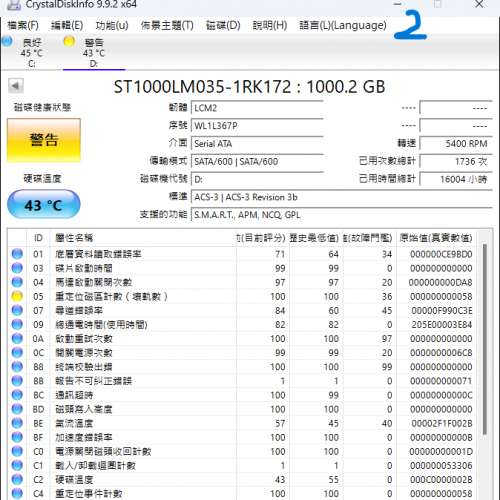The height and width of the screenshot is (500, 500).
Task: Click the features field S.M.A.R.T., APM, NCQ, GPL
Action: pos(342,215)
